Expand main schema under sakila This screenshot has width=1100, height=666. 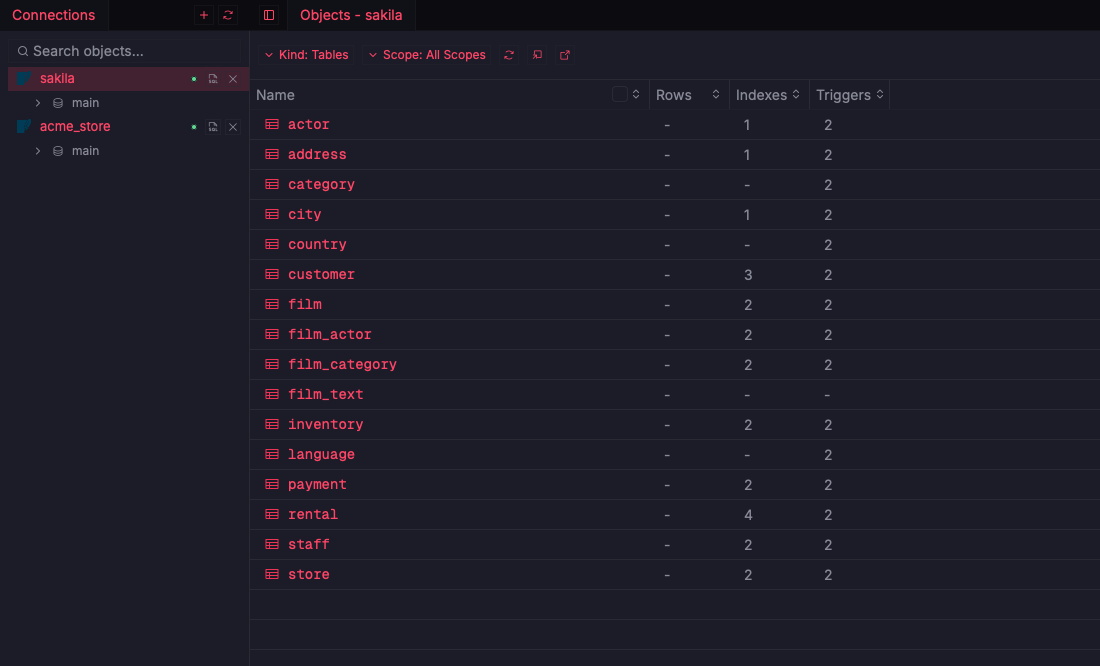[x=38, y=103]
